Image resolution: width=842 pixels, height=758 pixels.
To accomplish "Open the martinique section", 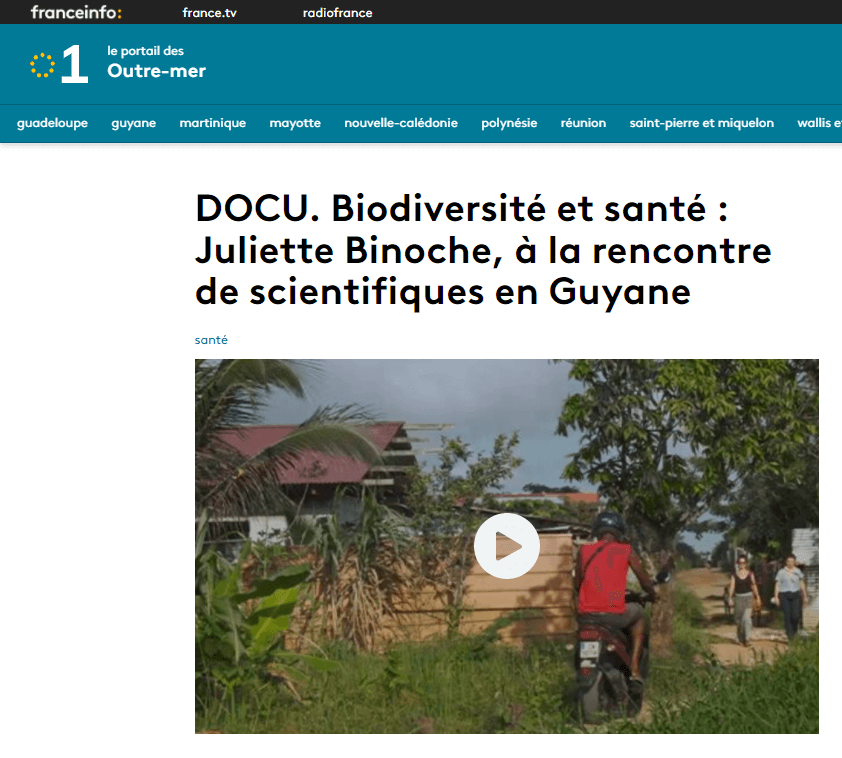I will pos(213,123).
